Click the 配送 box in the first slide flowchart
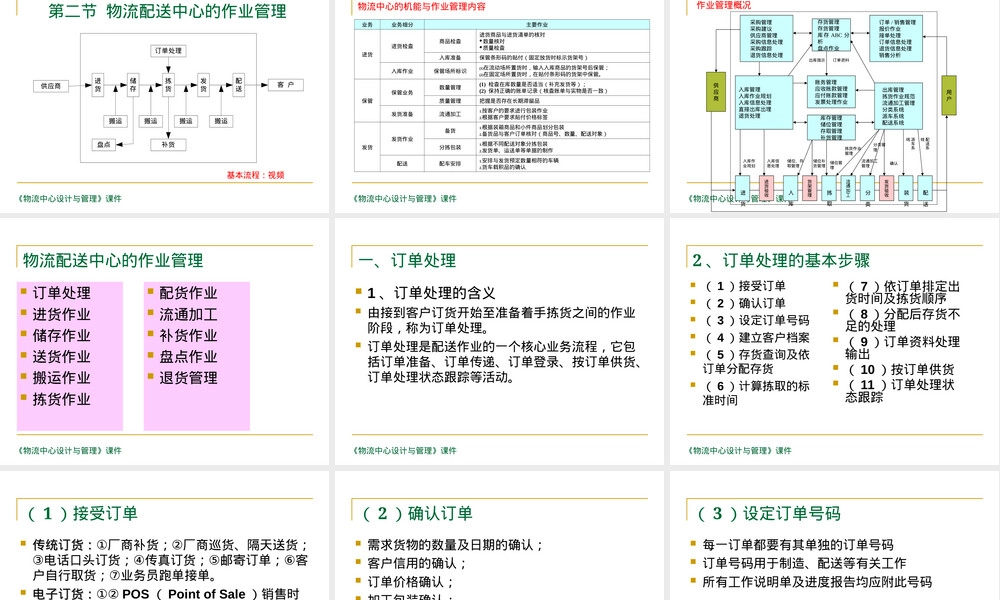 coord(239,85)
